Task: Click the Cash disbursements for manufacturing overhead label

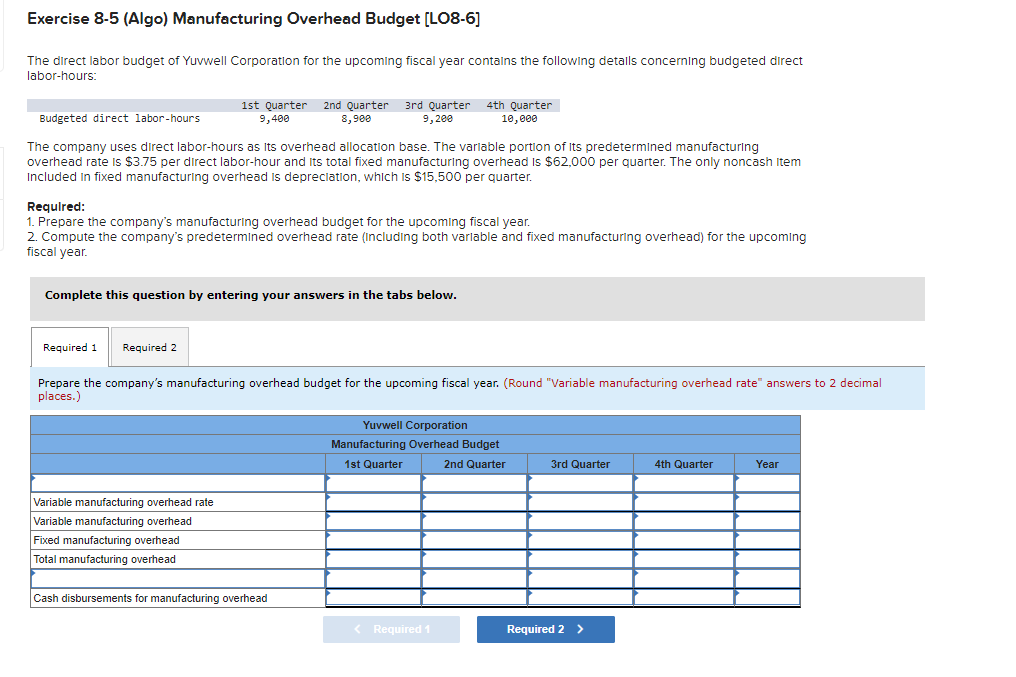Action: point(150,598)
